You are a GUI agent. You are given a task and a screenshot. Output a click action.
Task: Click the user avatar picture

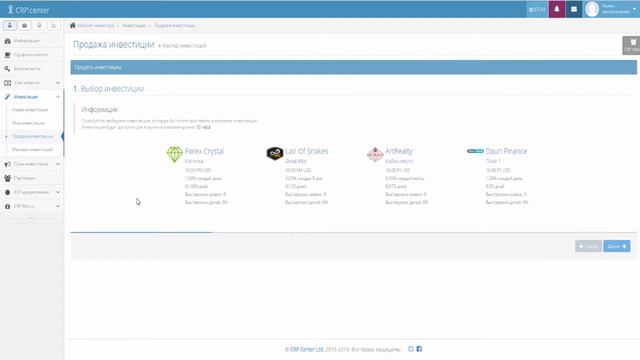[592, 9]
